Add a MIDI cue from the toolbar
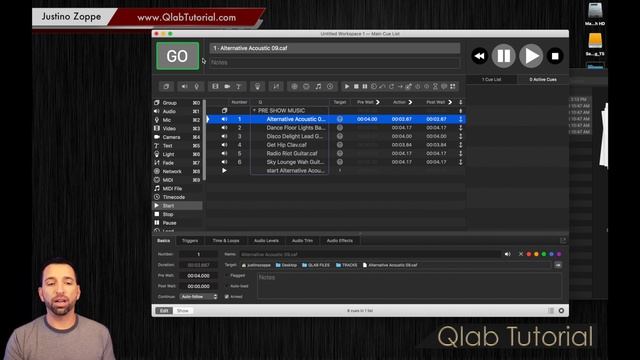Image resolution: width=640 pixels, height=360 pixels. point(306,87)
